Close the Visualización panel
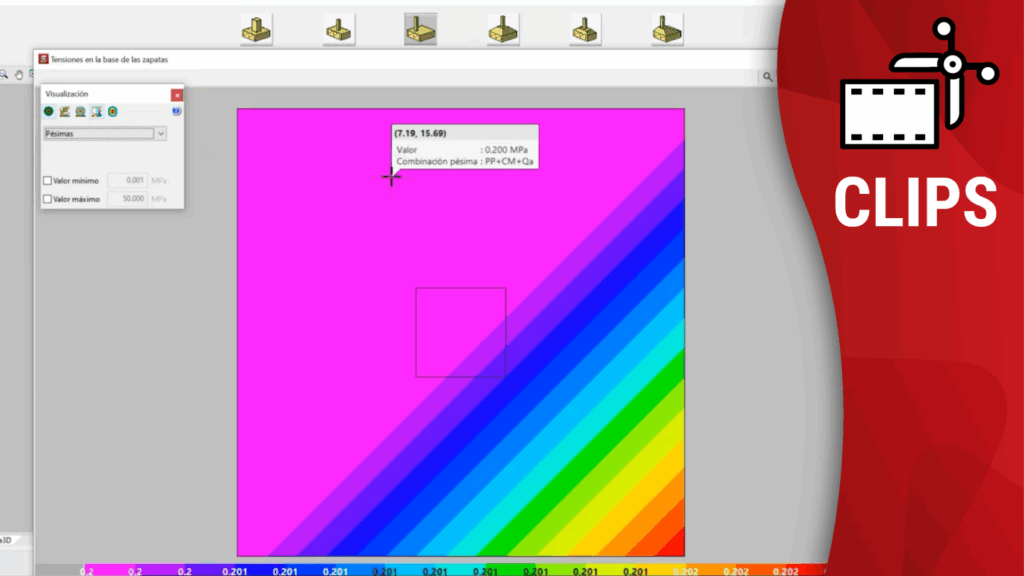This screenshot has width=1024, height=576. coord(177,95)
